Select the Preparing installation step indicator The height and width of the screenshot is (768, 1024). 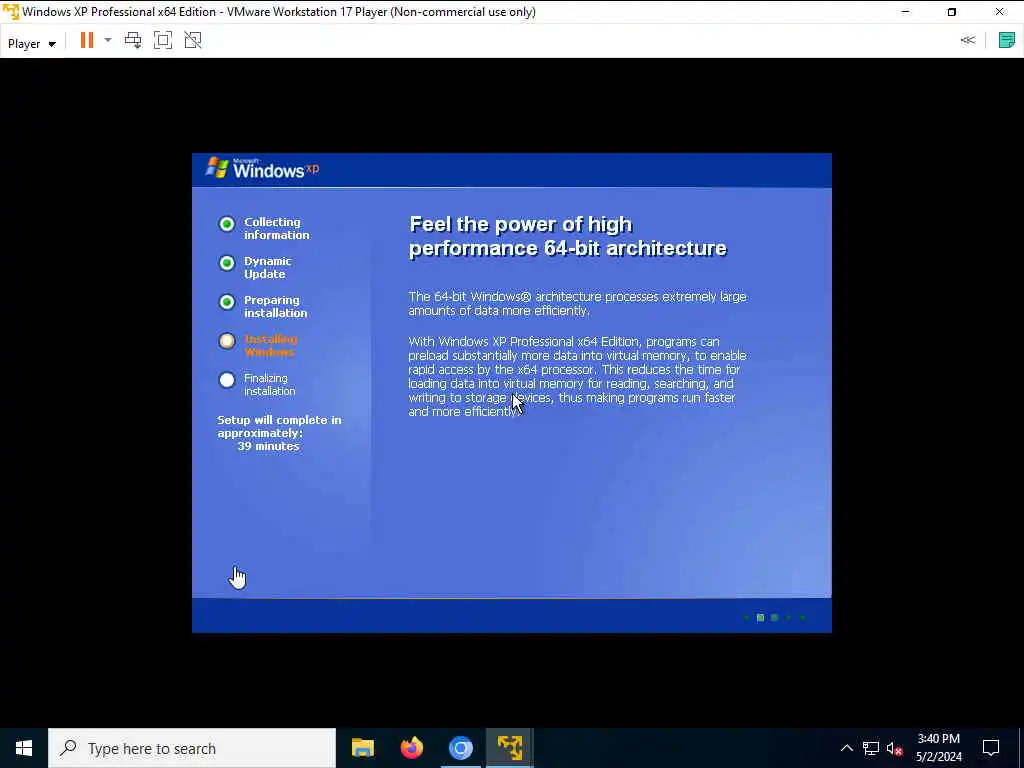(x=227, y=302)
